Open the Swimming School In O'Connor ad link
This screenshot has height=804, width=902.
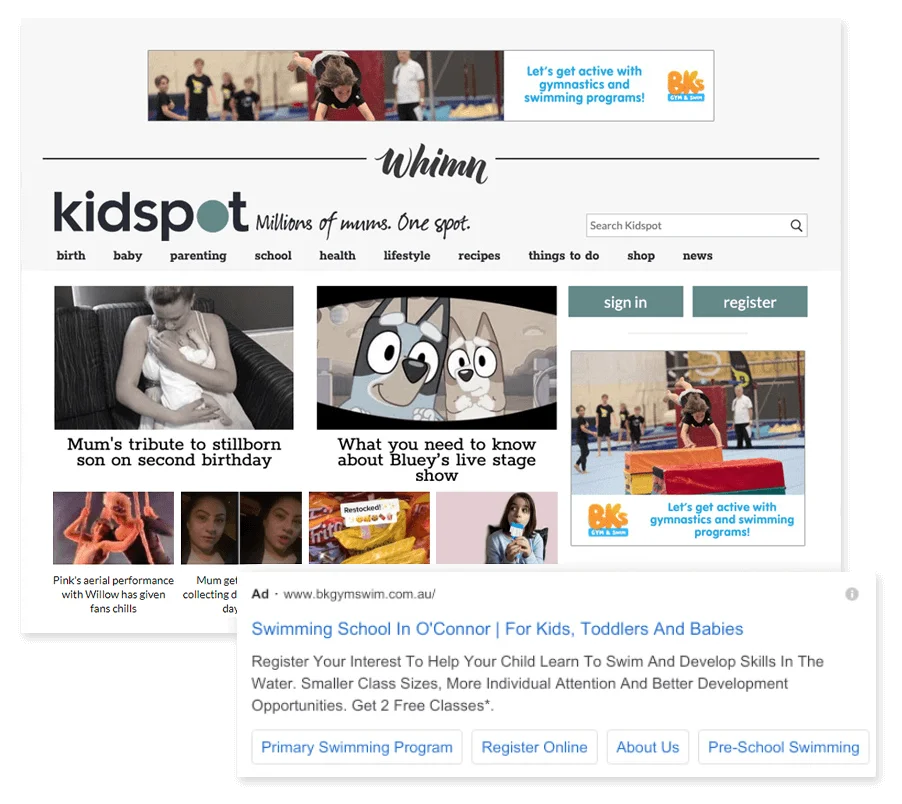coord(497,629)
